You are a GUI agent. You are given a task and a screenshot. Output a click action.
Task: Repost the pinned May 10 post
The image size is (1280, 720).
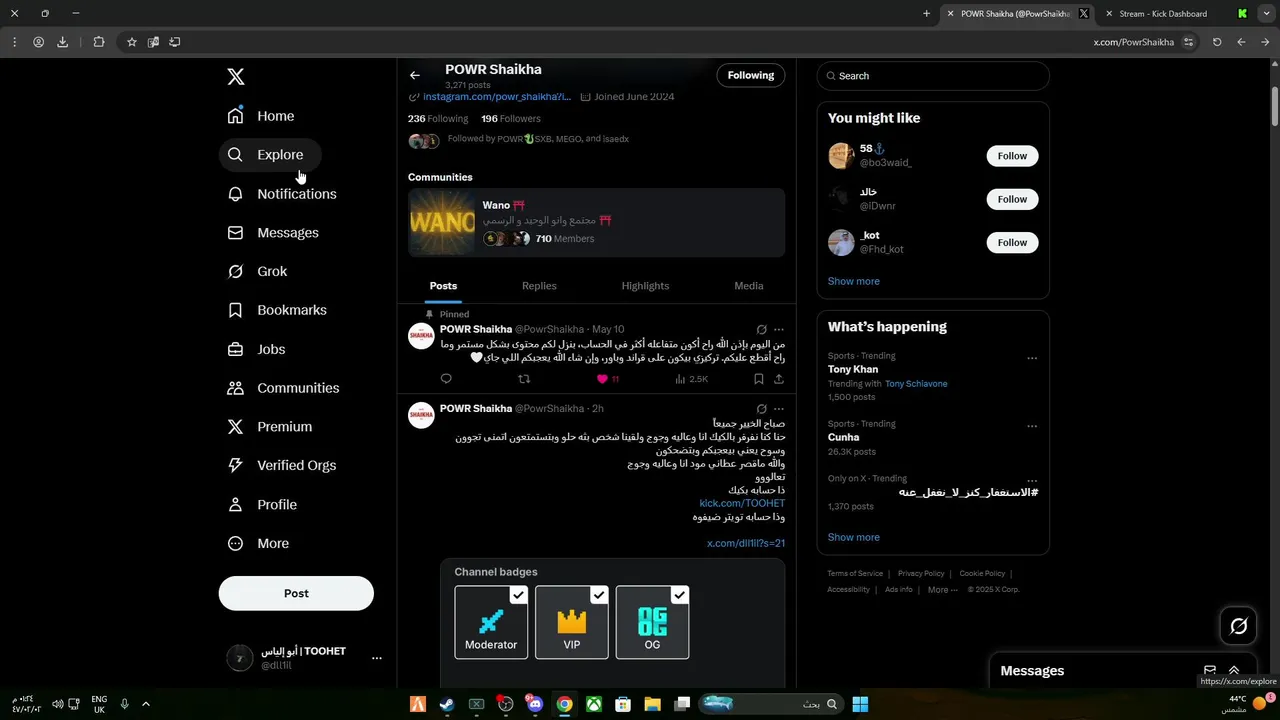(524, 379)
